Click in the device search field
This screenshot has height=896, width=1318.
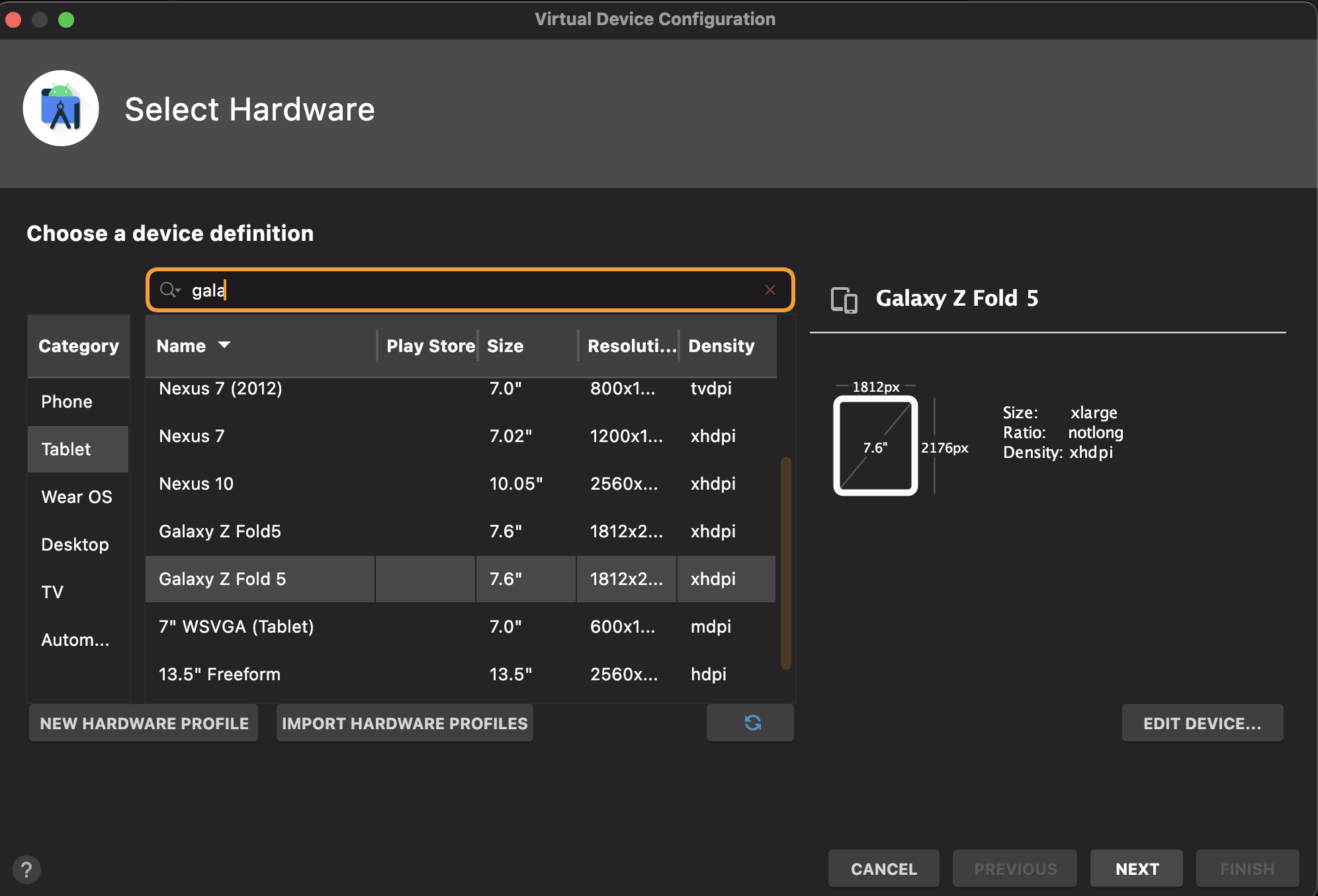pyautogui.click(x=470, y=290)
